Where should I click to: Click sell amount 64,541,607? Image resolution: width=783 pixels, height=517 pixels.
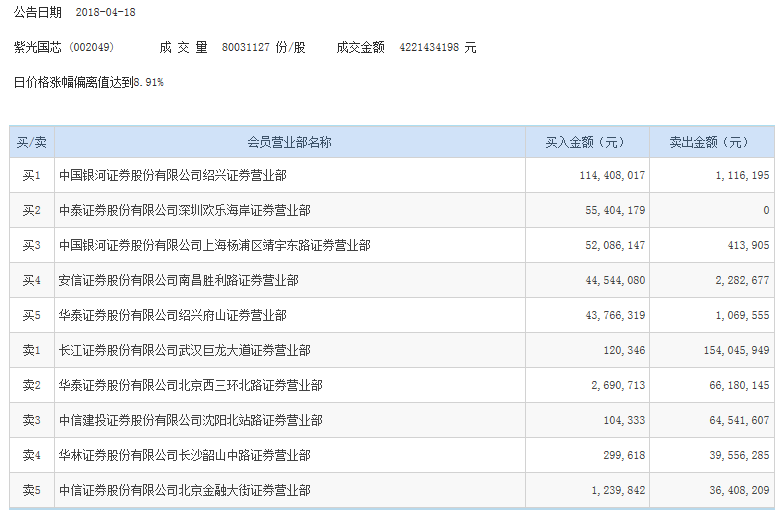click(740, 420)
